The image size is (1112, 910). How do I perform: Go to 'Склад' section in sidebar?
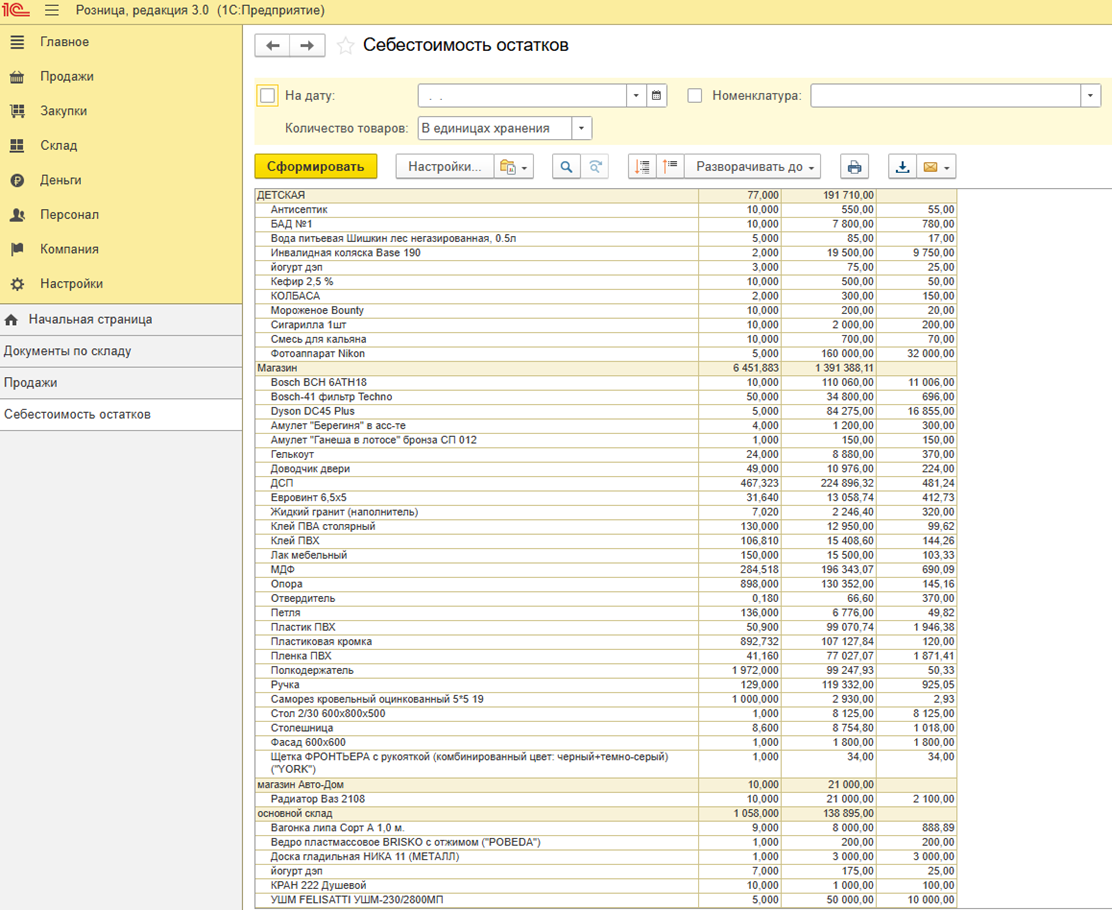coord(58,146)
